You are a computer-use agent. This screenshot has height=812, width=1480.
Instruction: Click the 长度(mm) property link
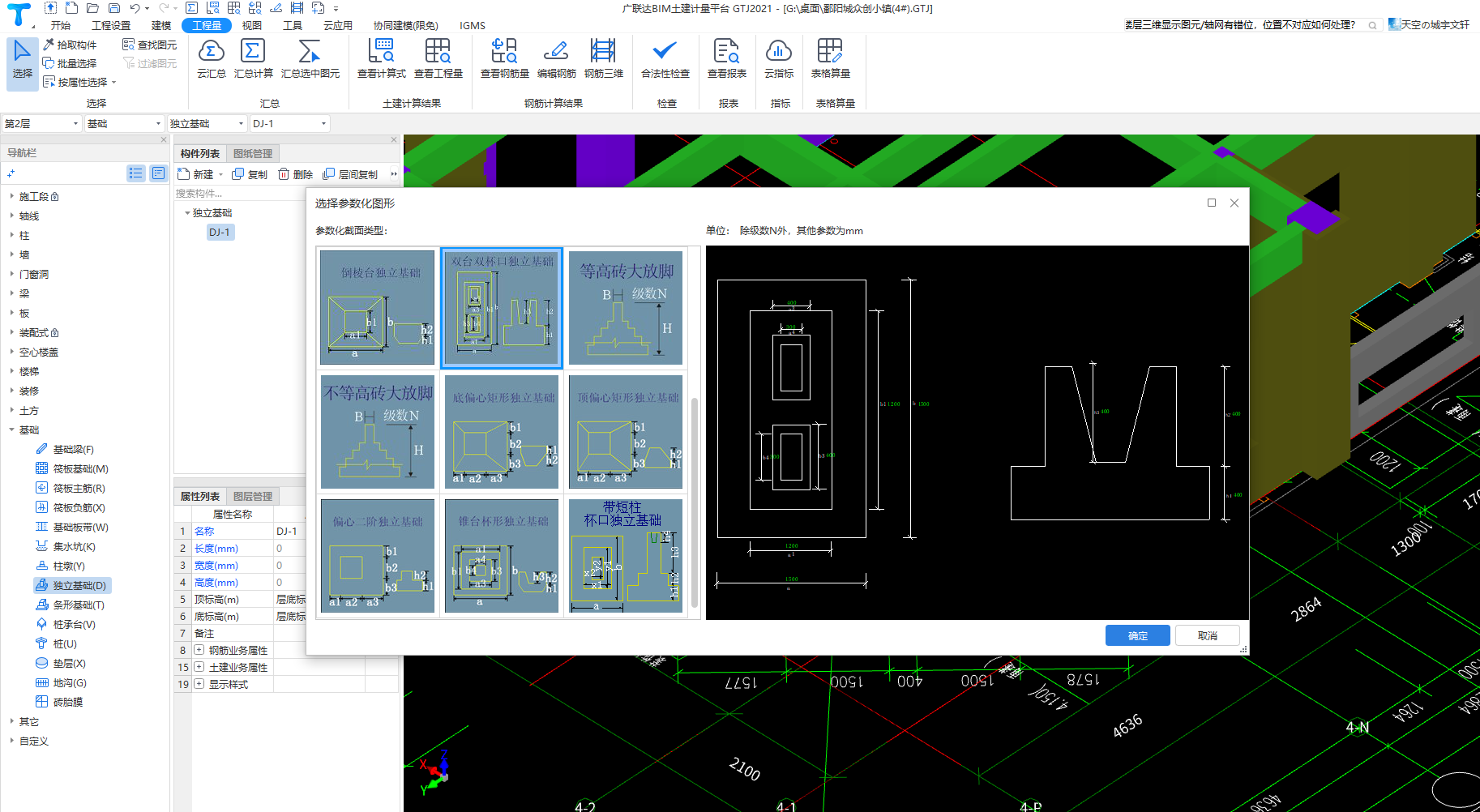click(x=216, y=549)
